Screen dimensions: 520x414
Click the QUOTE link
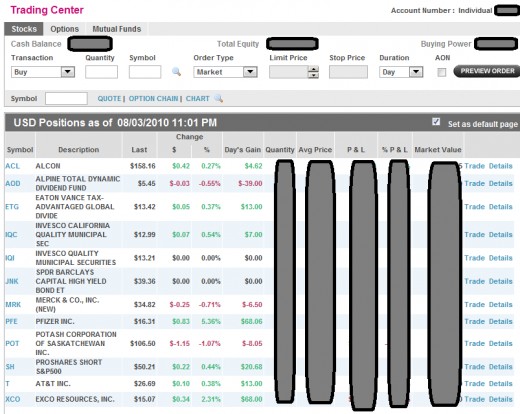tap(109, 99)
